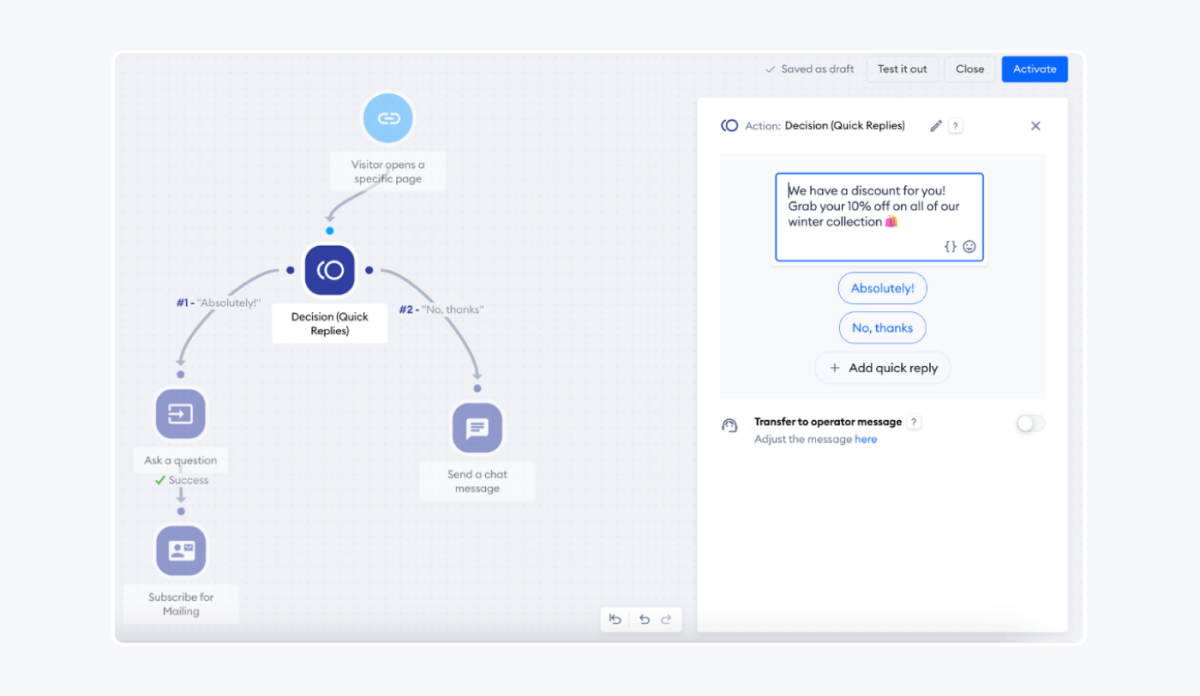Activate the chatbot flow
The image size is (1200, 696).
(x=1034, y=68)
